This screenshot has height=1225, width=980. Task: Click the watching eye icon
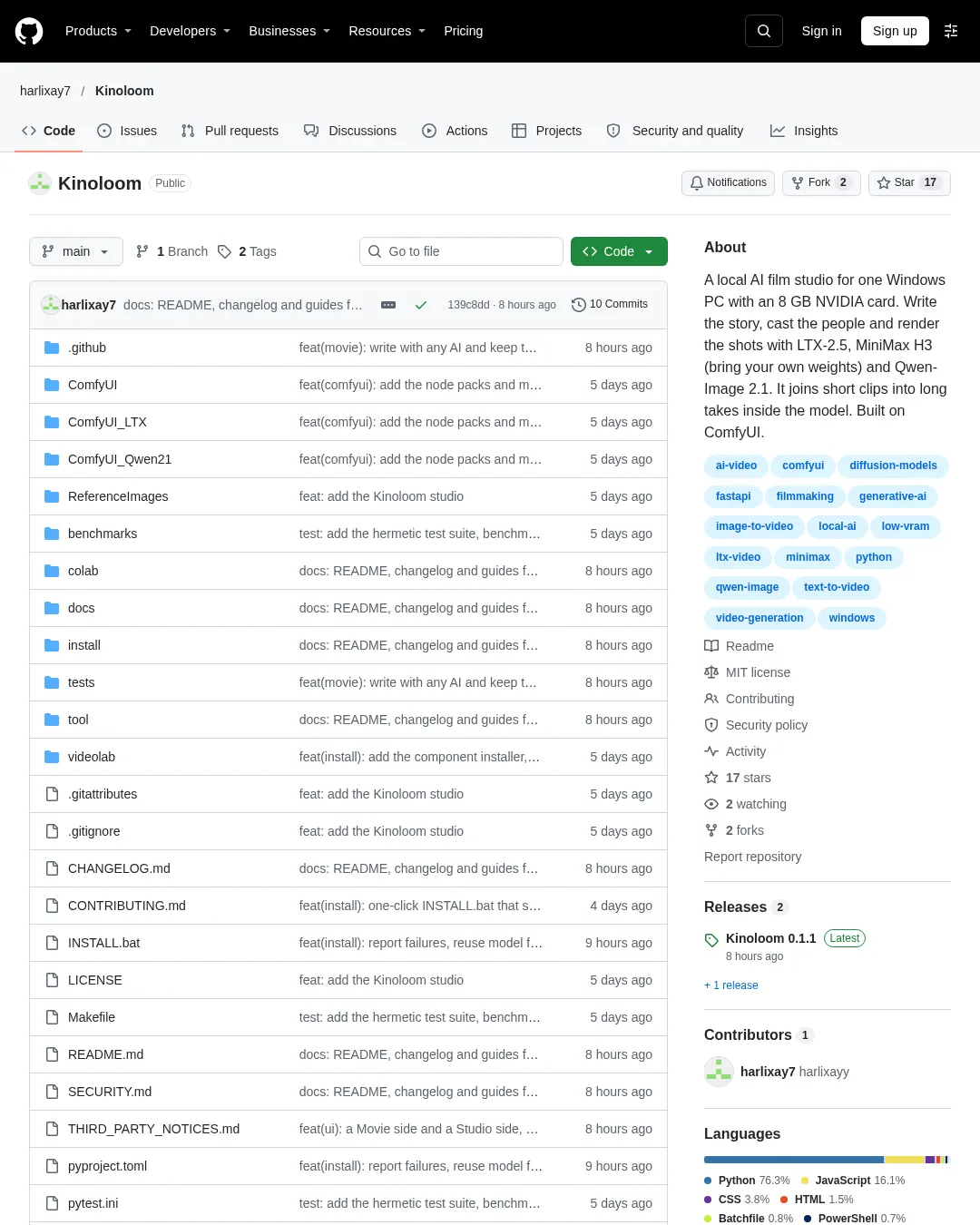click(x=711, y=804)
